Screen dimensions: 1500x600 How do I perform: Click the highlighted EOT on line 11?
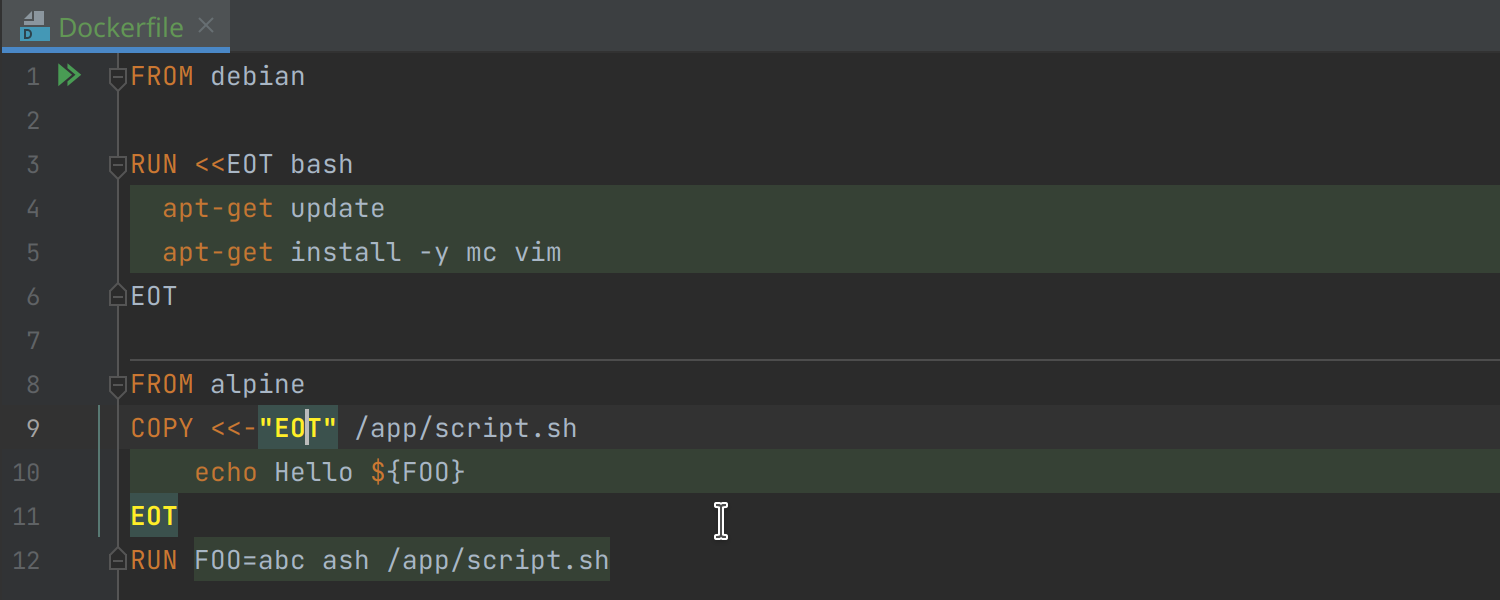click(154, 516)
